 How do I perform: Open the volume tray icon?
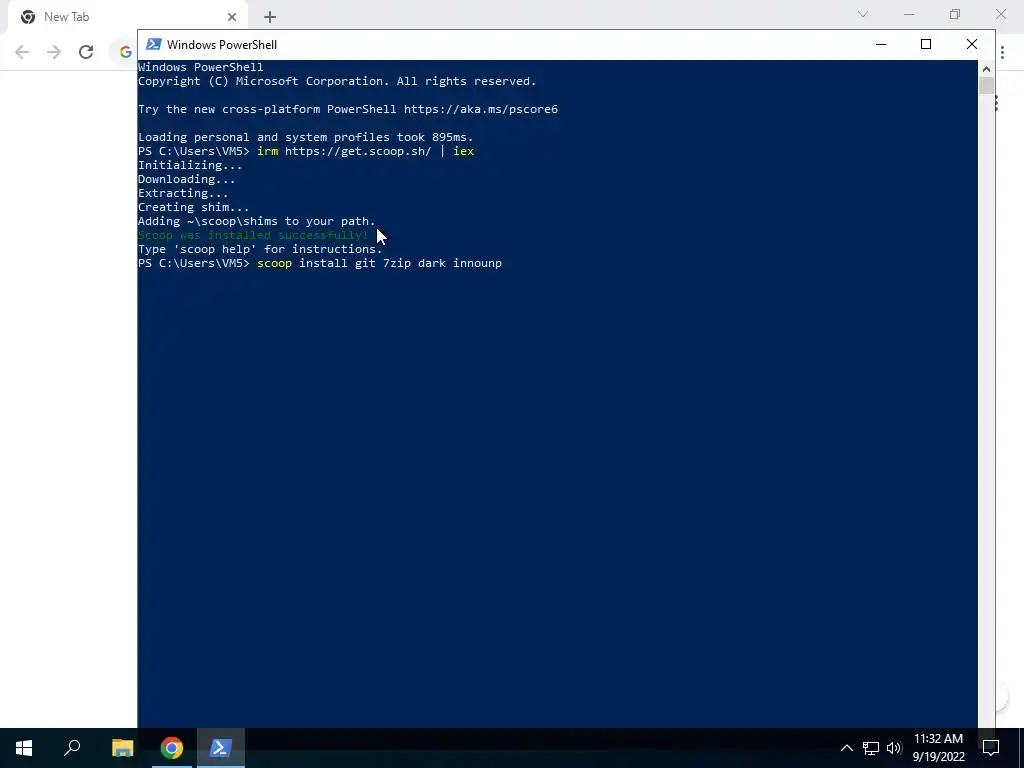(894, 748)
